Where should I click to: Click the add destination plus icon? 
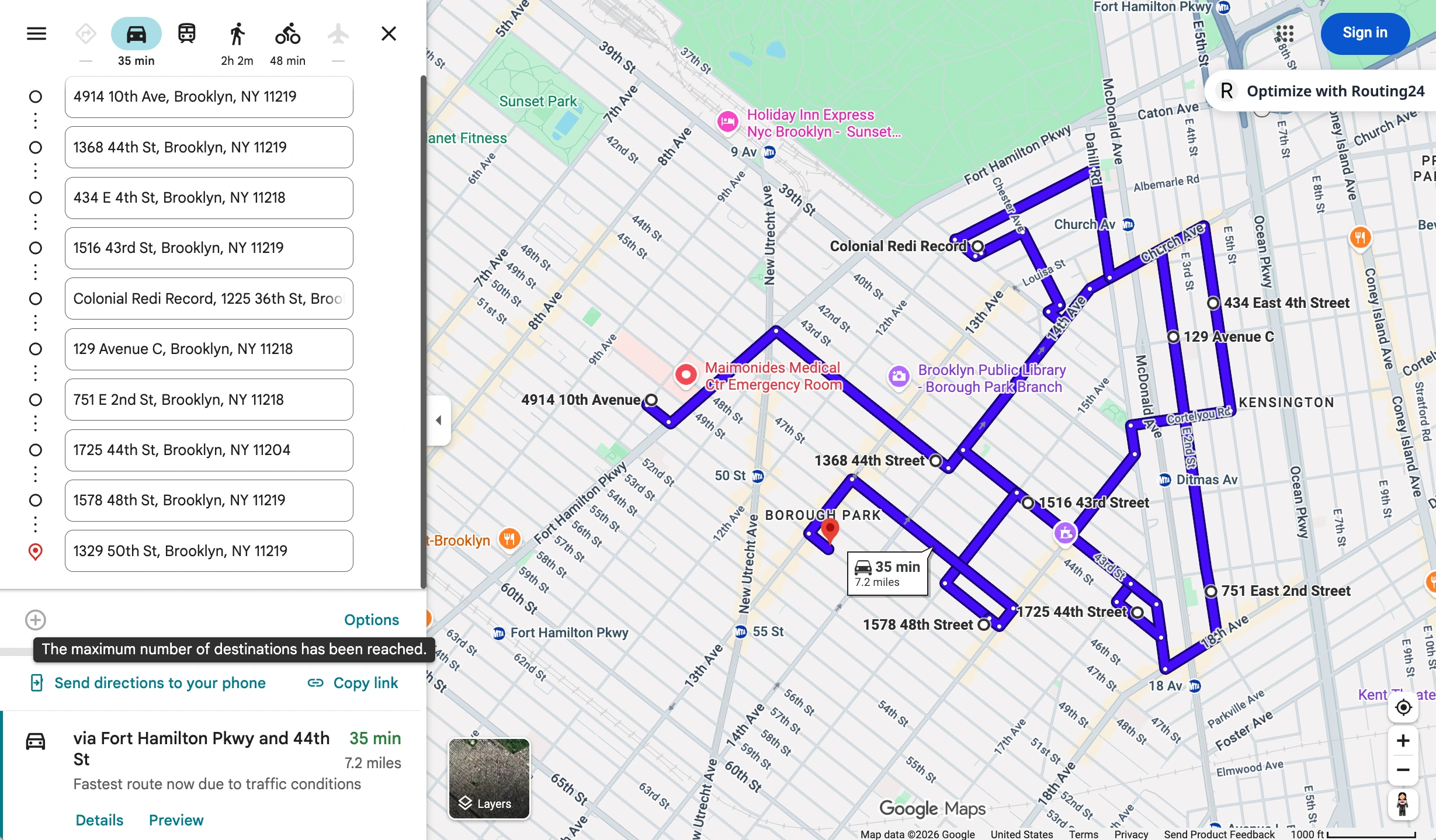tap(36, 620)
